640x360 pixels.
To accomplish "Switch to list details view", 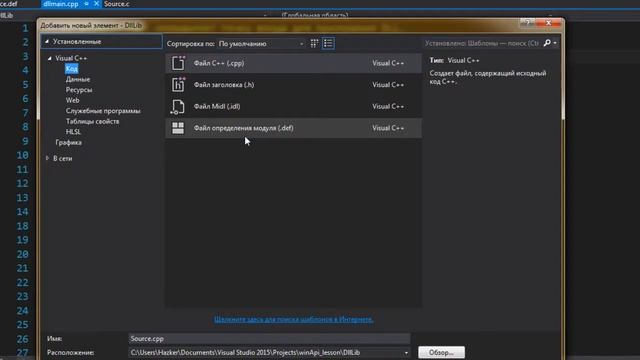I will [328, 43].
